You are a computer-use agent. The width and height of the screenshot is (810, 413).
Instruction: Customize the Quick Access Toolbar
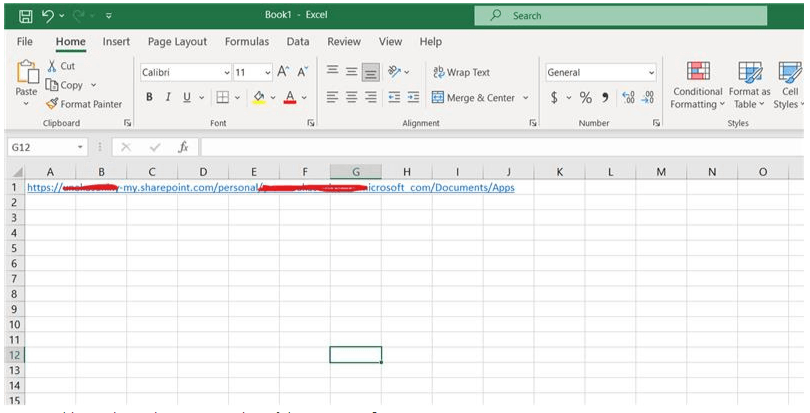[x=108, y=16]
